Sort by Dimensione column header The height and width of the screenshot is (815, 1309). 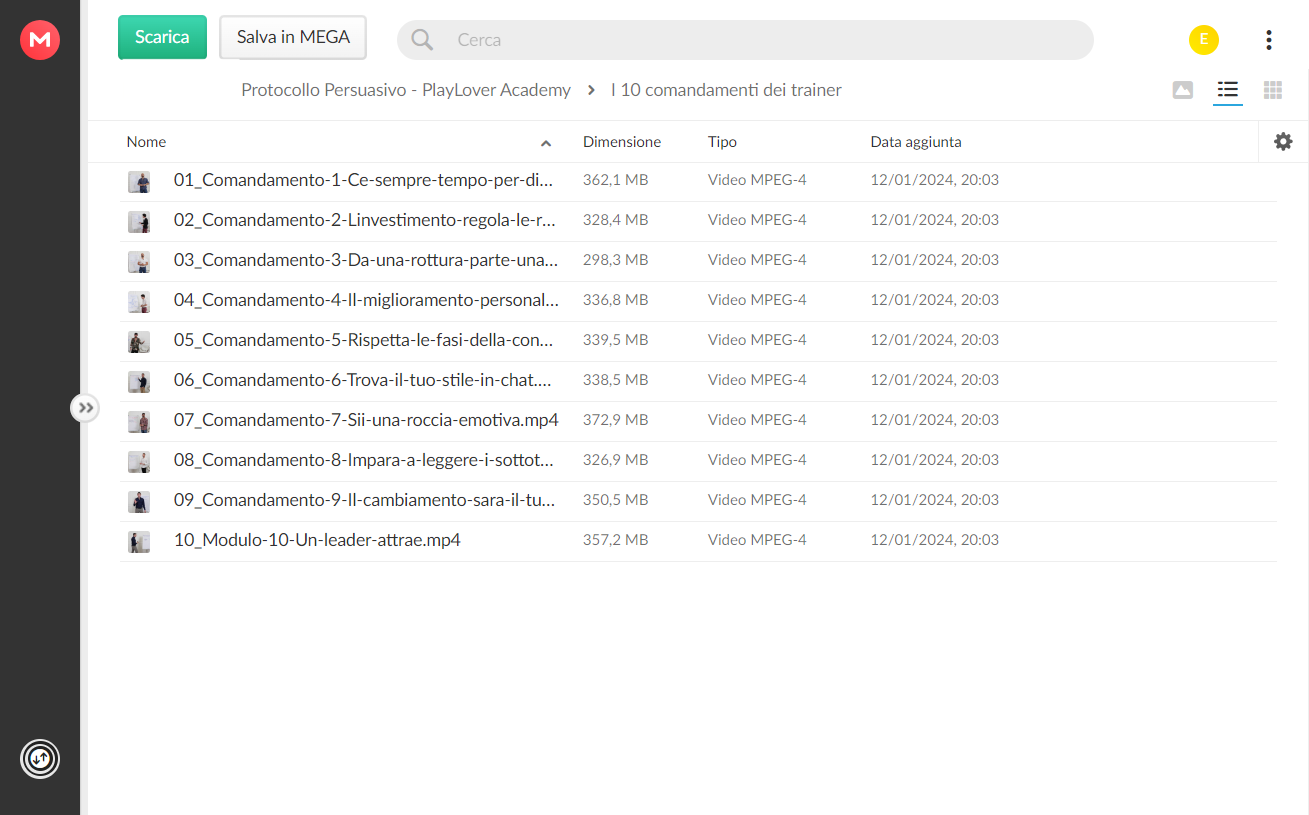tap(622, 142)
